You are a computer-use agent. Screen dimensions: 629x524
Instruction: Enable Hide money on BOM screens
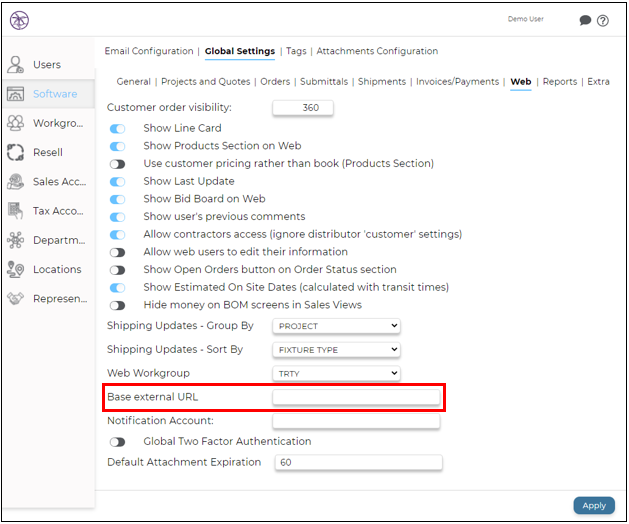[118, 305]
